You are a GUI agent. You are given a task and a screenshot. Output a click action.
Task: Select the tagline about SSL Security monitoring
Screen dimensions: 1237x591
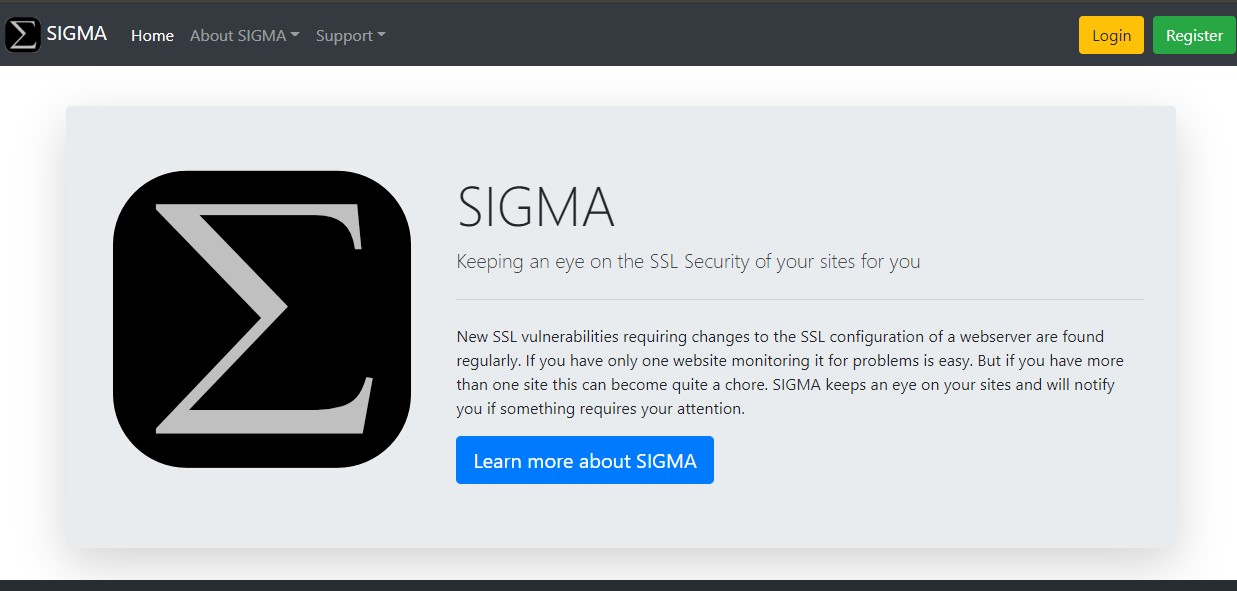[x=688, y=261]
